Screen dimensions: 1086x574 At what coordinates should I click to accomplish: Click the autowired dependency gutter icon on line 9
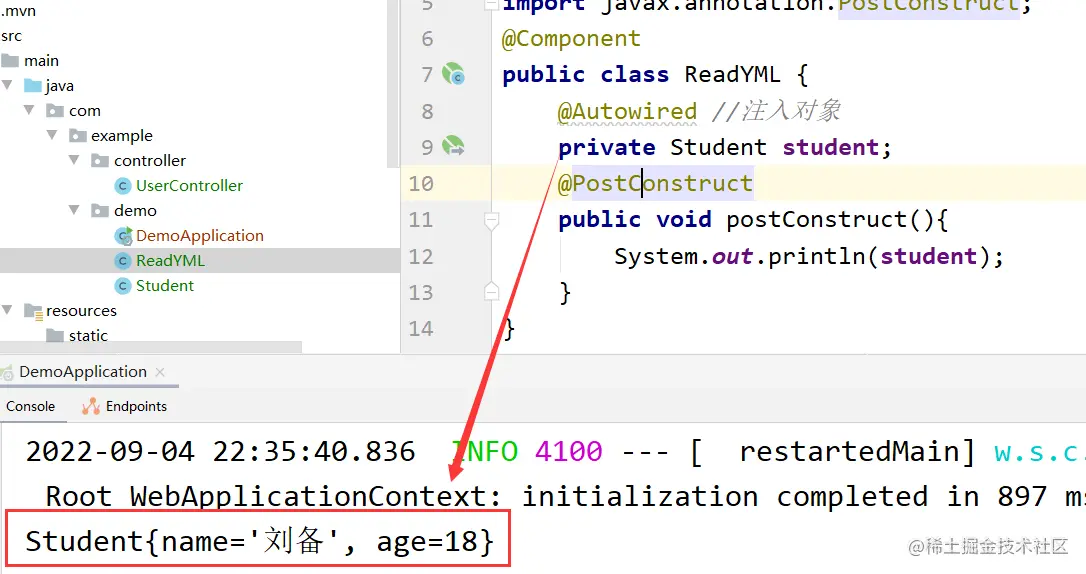(454, 146)
